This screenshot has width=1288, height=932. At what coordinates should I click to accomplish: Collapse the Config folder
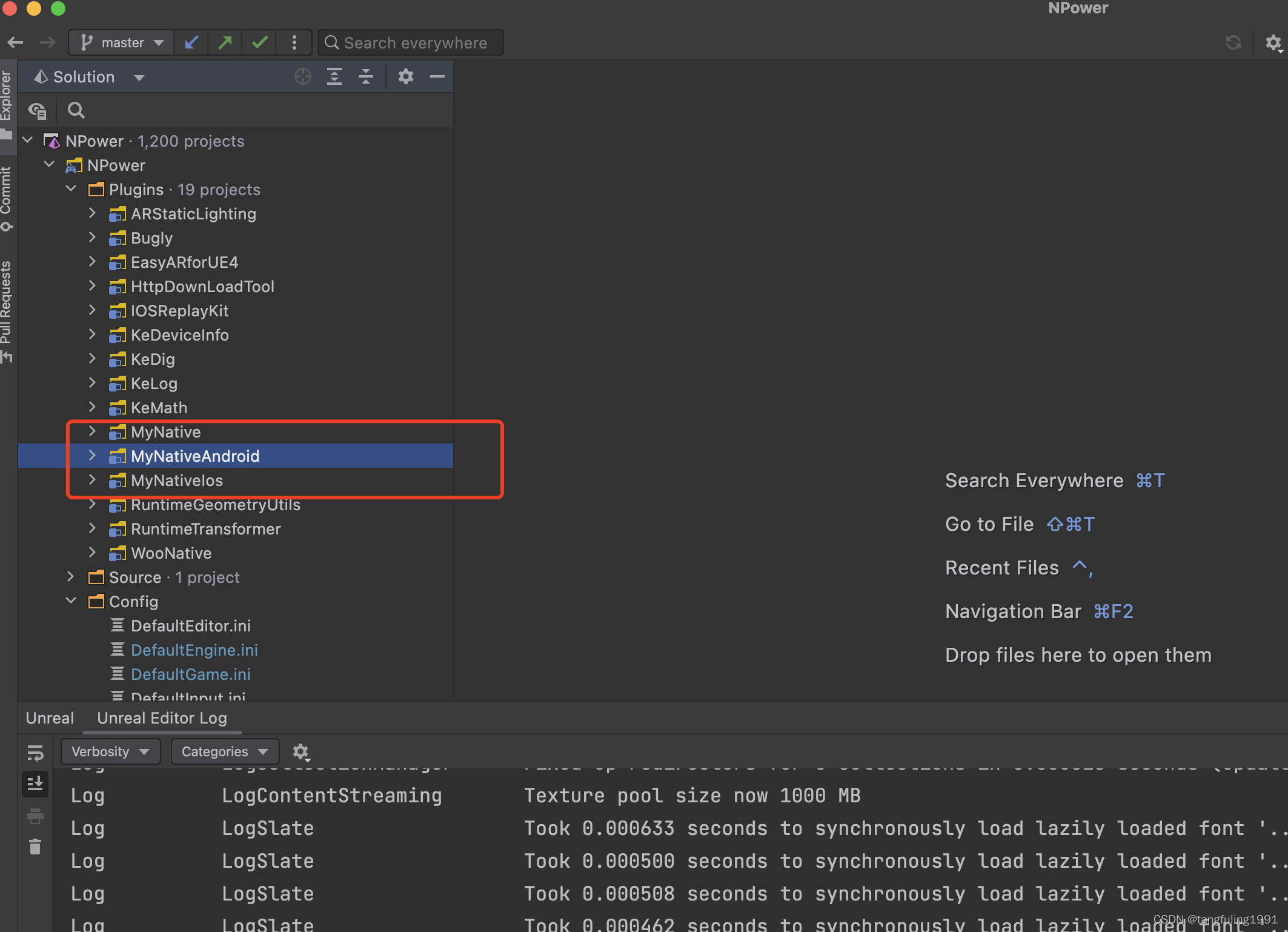[x=71, y=601]
